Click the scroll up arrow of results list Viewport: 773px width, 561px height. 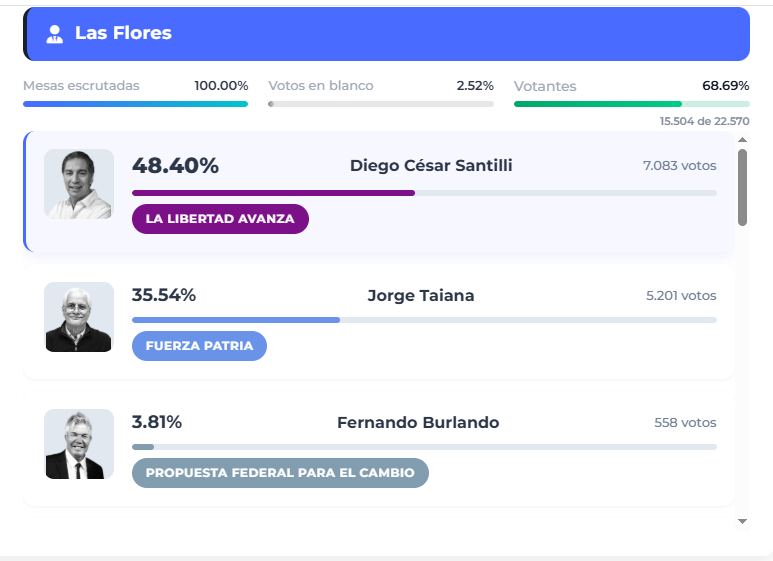pyautogui.click(x=742, y=142)
